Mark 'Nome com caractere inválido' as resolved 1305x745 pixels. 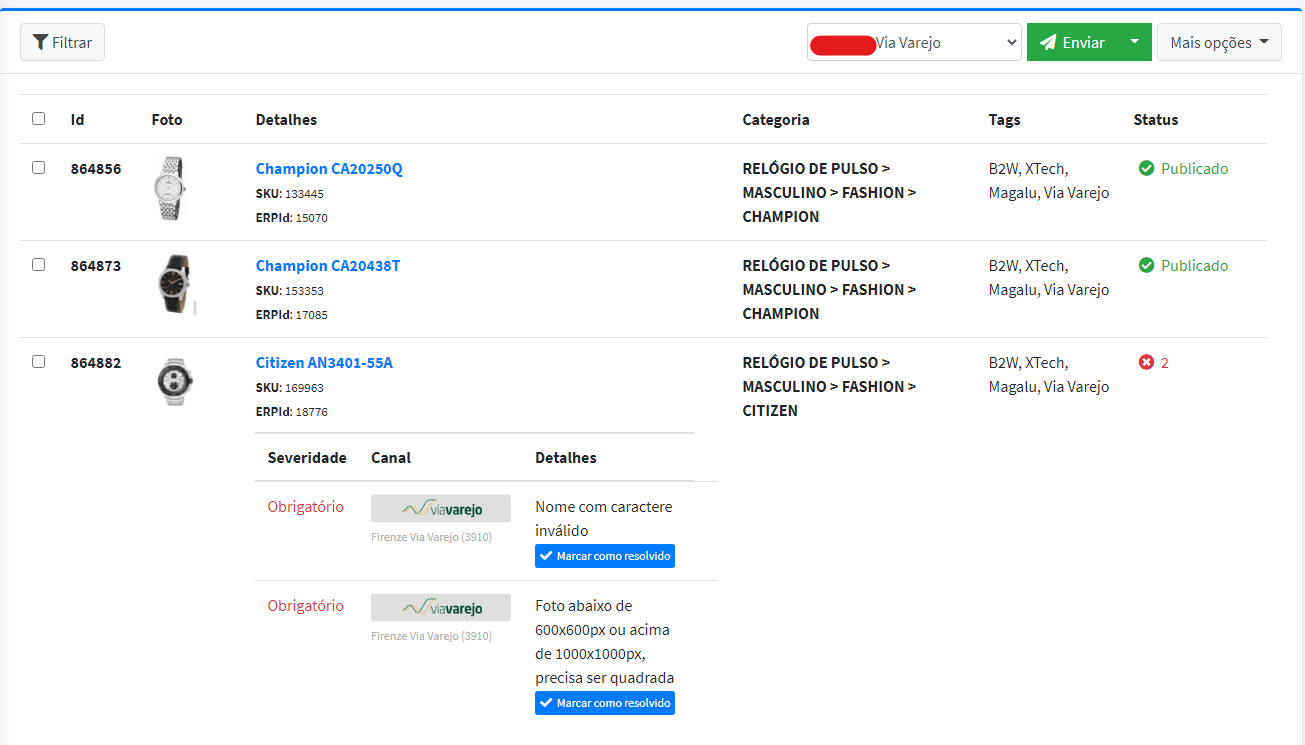coord(605,556)
